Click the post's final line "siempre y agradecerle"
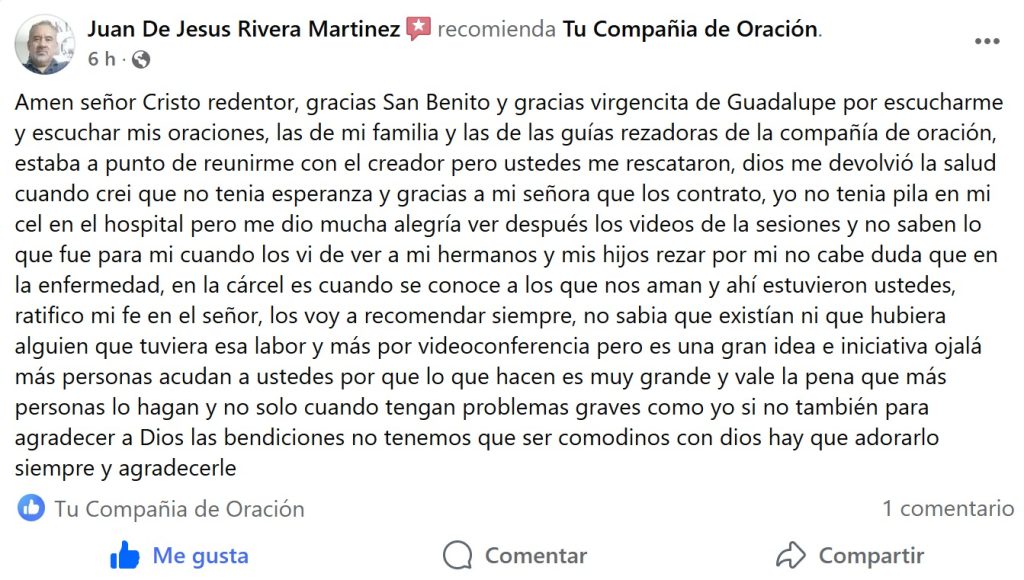 click(126, 466)
